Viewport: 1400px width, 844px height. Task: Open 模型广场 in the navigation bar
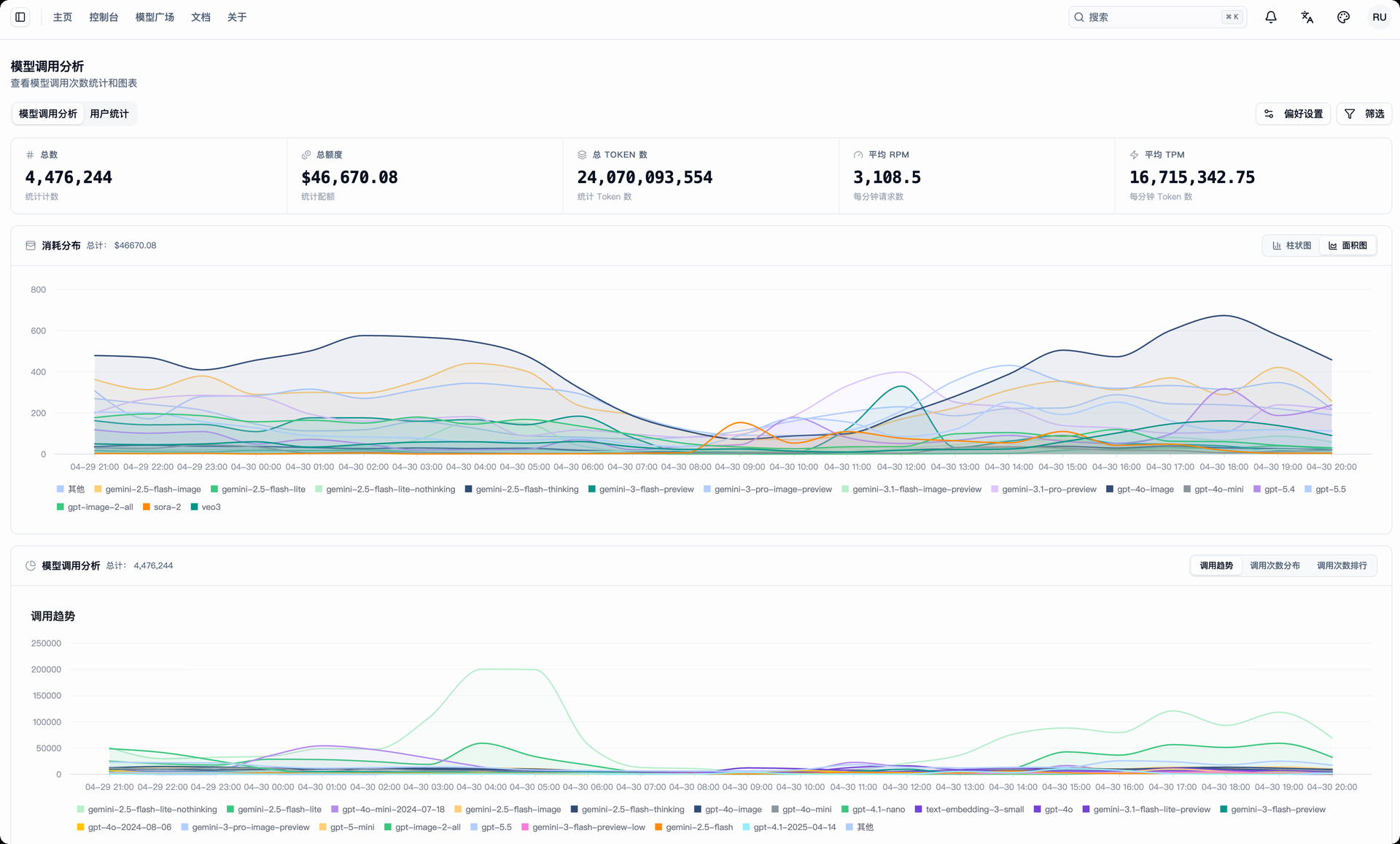tap(155, 17)
